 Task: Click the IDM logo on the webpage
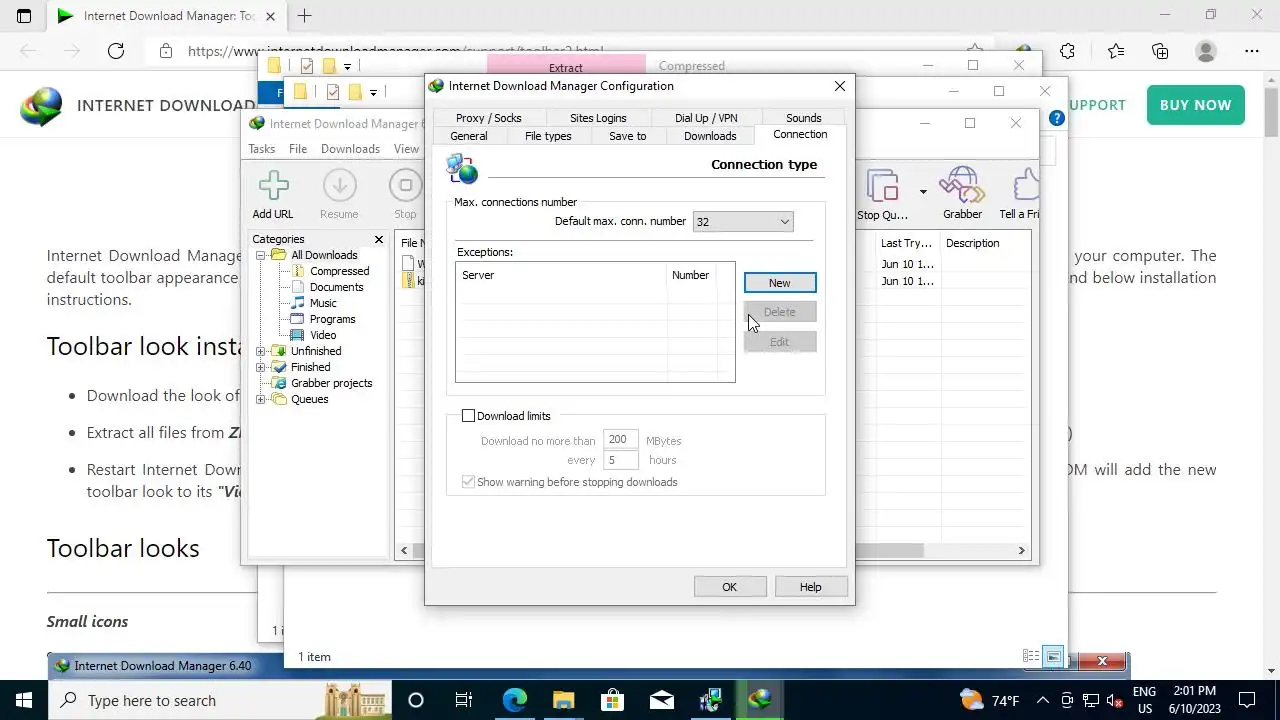click(x=41, y=105)
